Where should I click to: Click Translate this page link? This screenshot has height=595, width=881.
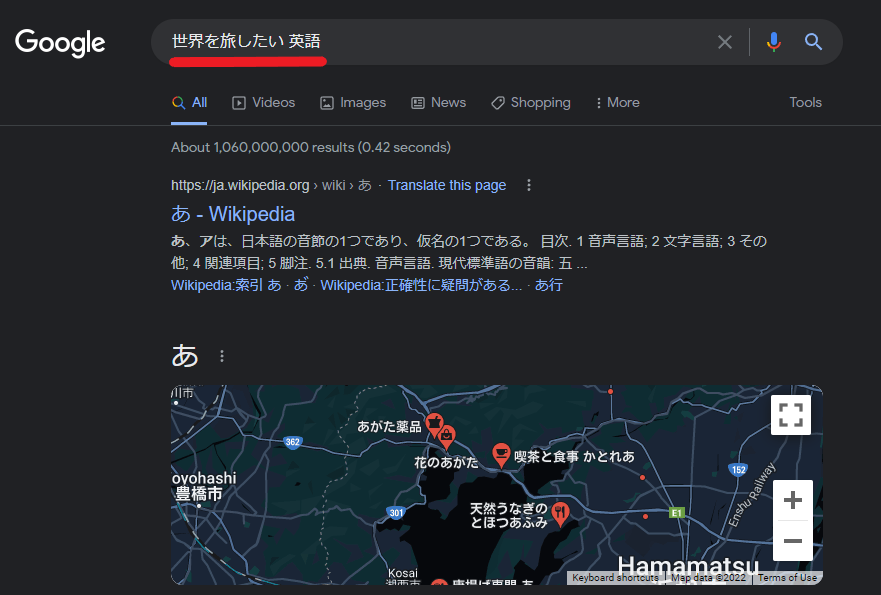pos(447,185)
